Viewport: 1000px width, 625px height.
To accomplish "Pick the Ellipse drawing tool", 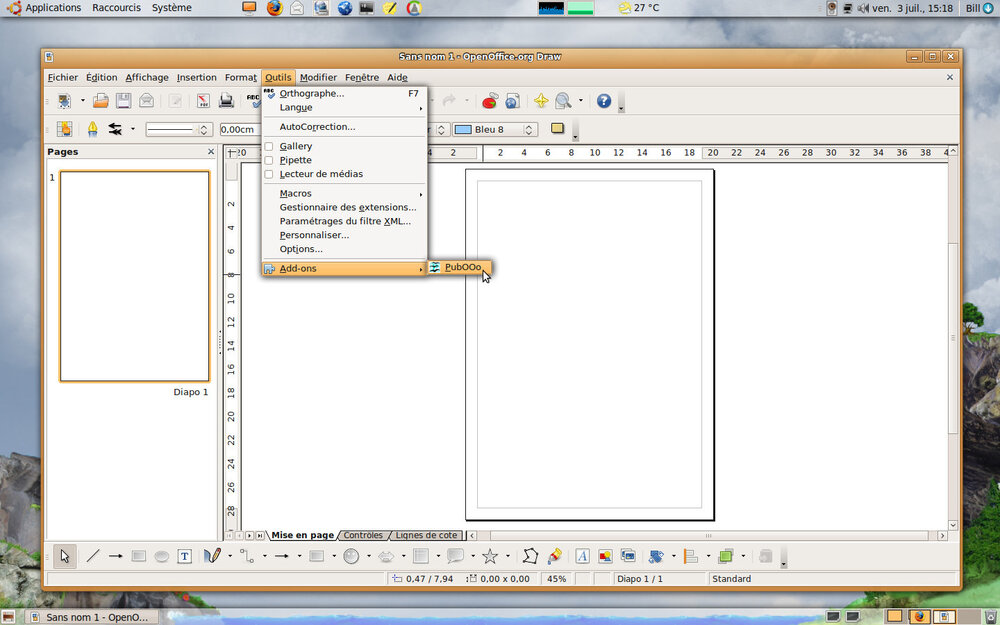I will click(162, 556).
